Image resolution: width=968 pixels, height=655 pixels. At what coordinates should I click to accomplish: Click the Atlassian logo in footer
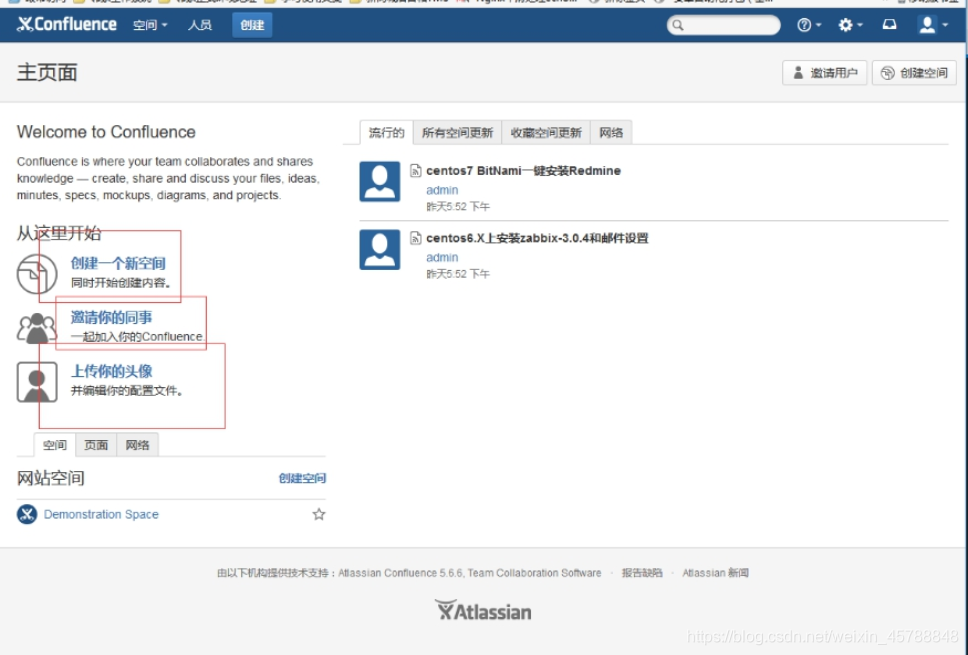pos(483,610)
